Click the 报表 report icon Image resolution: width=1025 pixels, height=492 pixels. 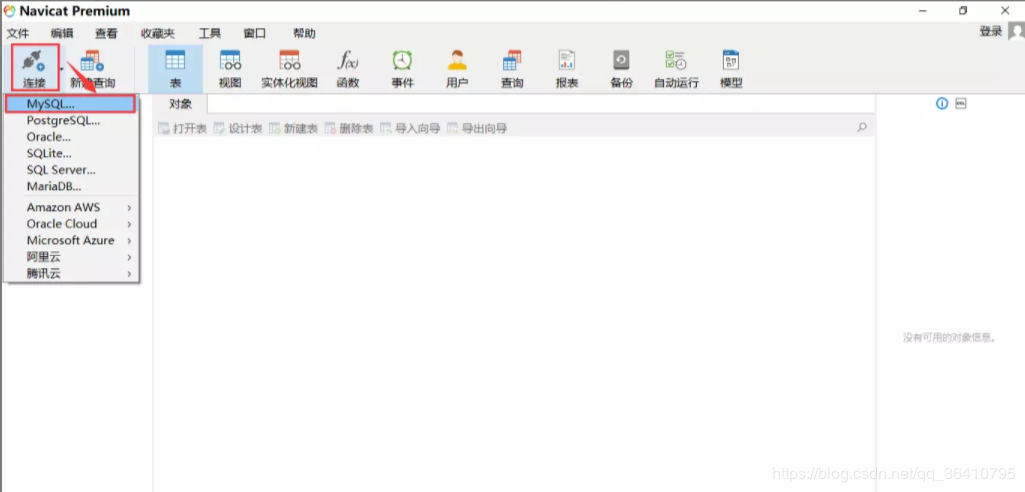[x=567, y=61]
